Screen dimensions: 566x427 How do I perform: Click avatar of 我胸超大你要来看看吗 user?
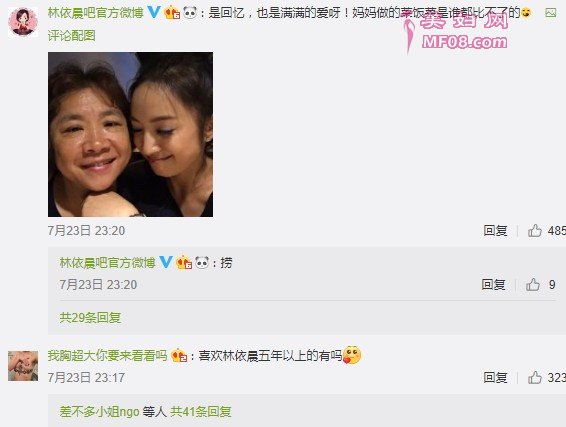click(x=23, y=366)
